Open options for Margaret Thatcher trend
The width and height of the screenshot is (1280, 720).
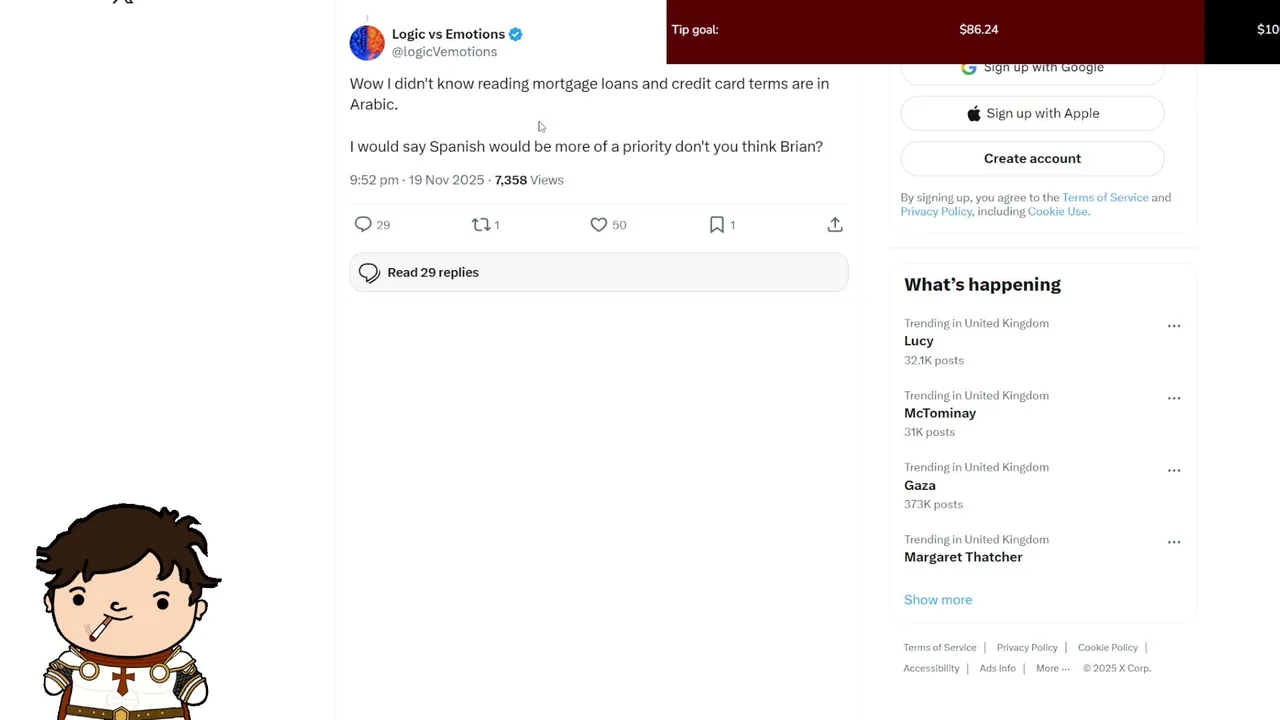point(1174,542)
